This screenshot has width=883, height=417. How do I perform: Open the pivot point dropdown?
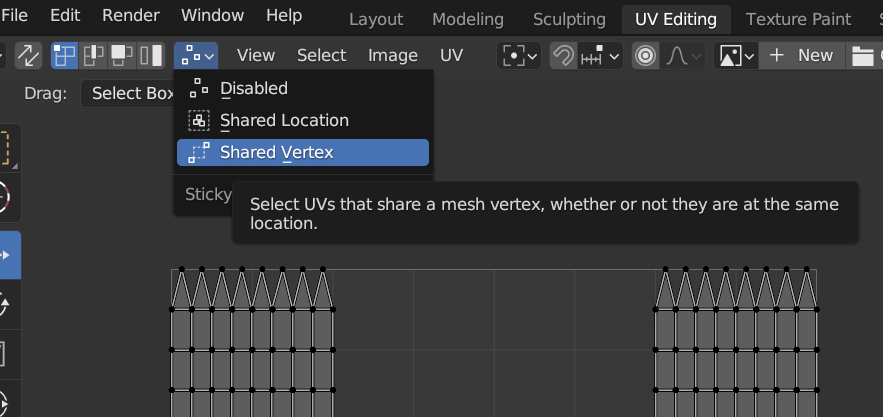coord(520,56)
